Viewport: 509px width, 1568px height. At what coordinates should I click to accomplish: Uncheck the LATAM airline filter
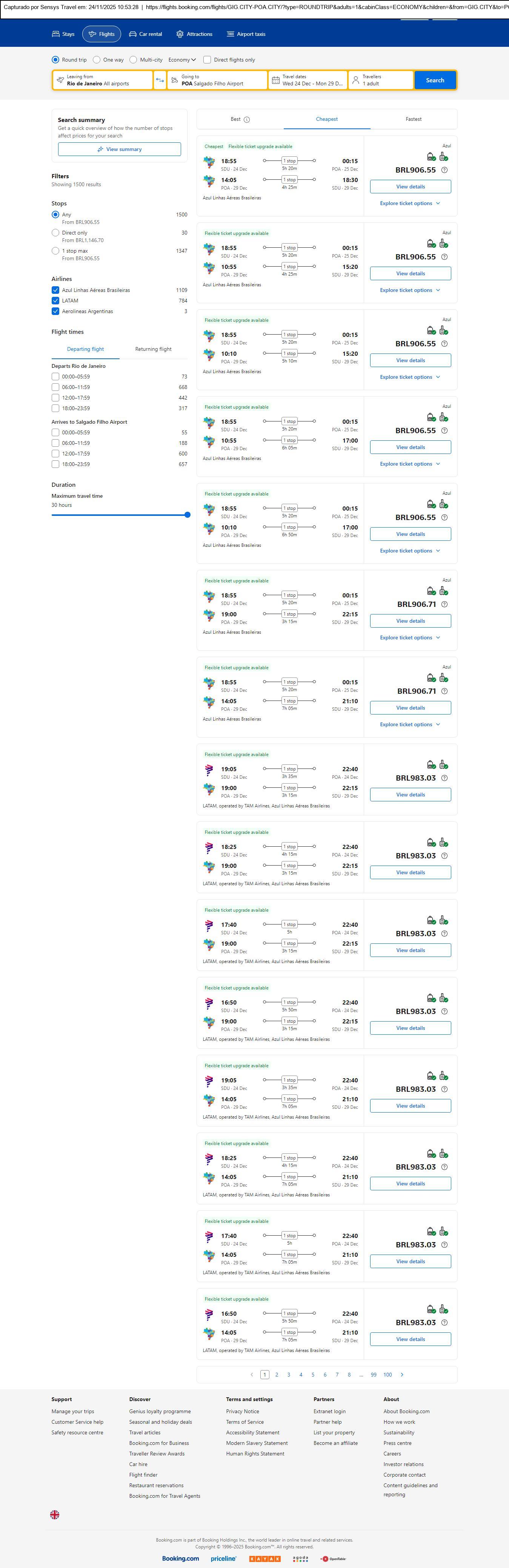(x=55, y=301)
